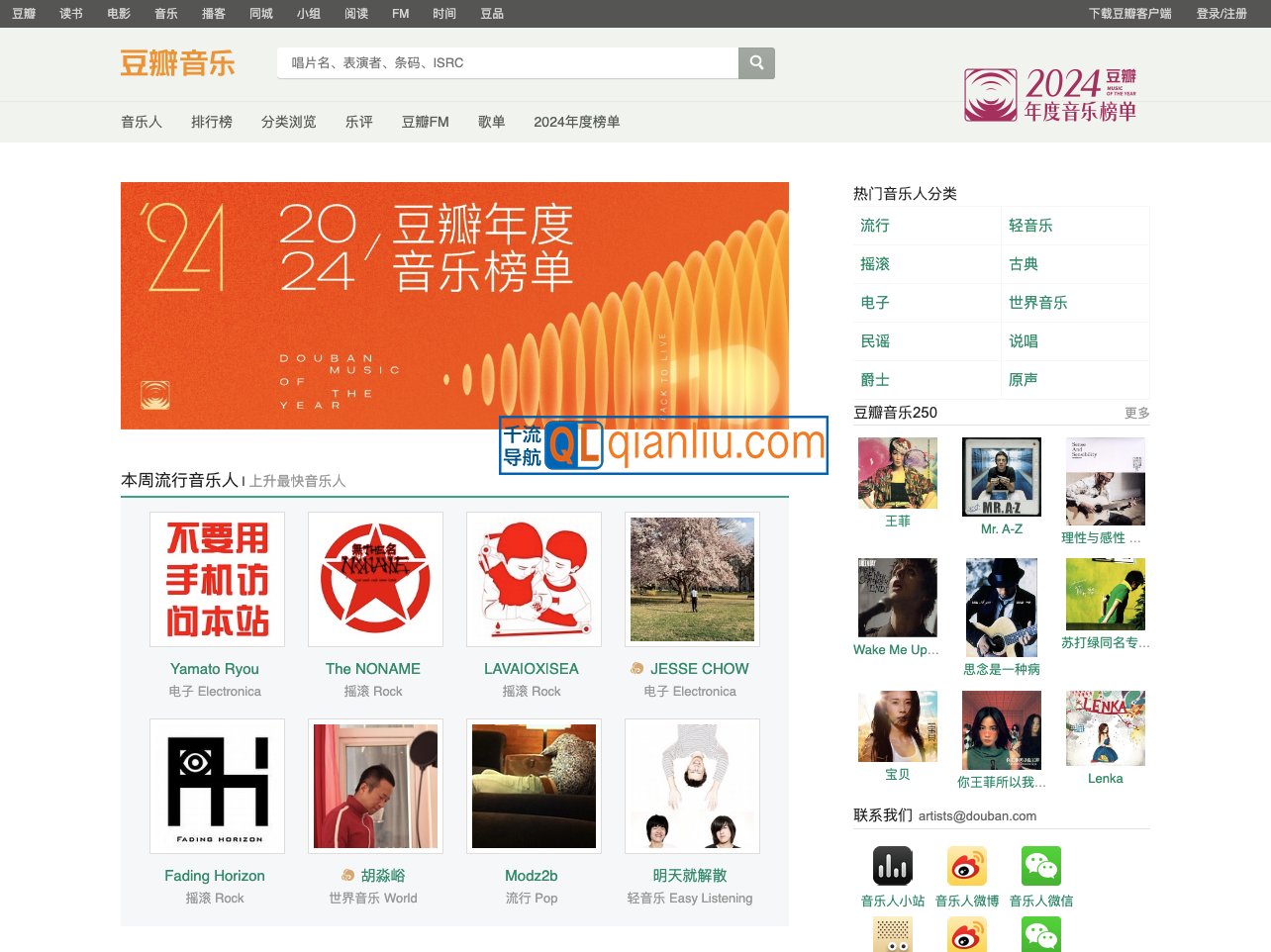Click the 豆瓣音乐 orange logo
This screenshot has width=1271, height=952.
coord(178,63)
